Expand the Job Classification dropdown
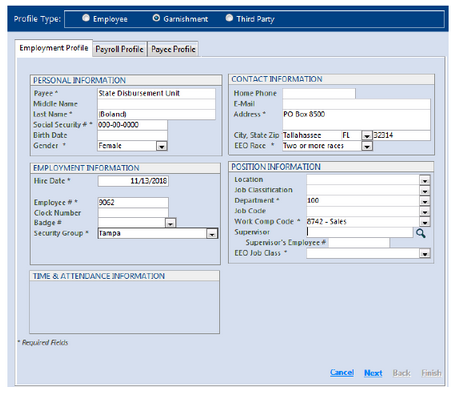455x394 pixels. point(425,191)
